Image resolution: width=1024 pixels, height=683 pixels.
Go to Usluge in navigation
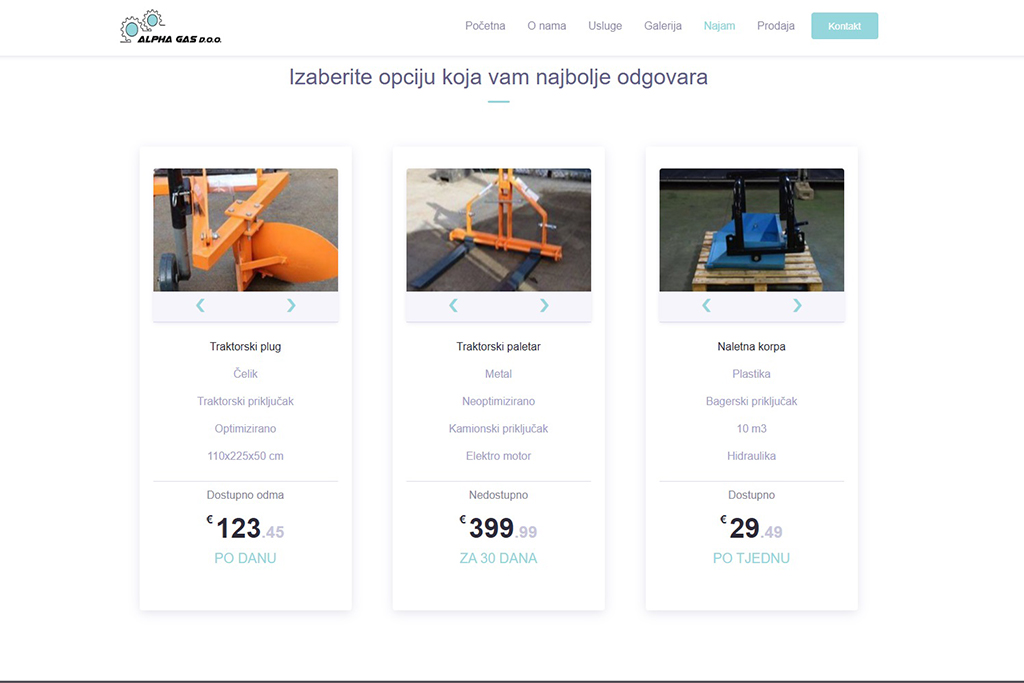(x=605, y=26)
